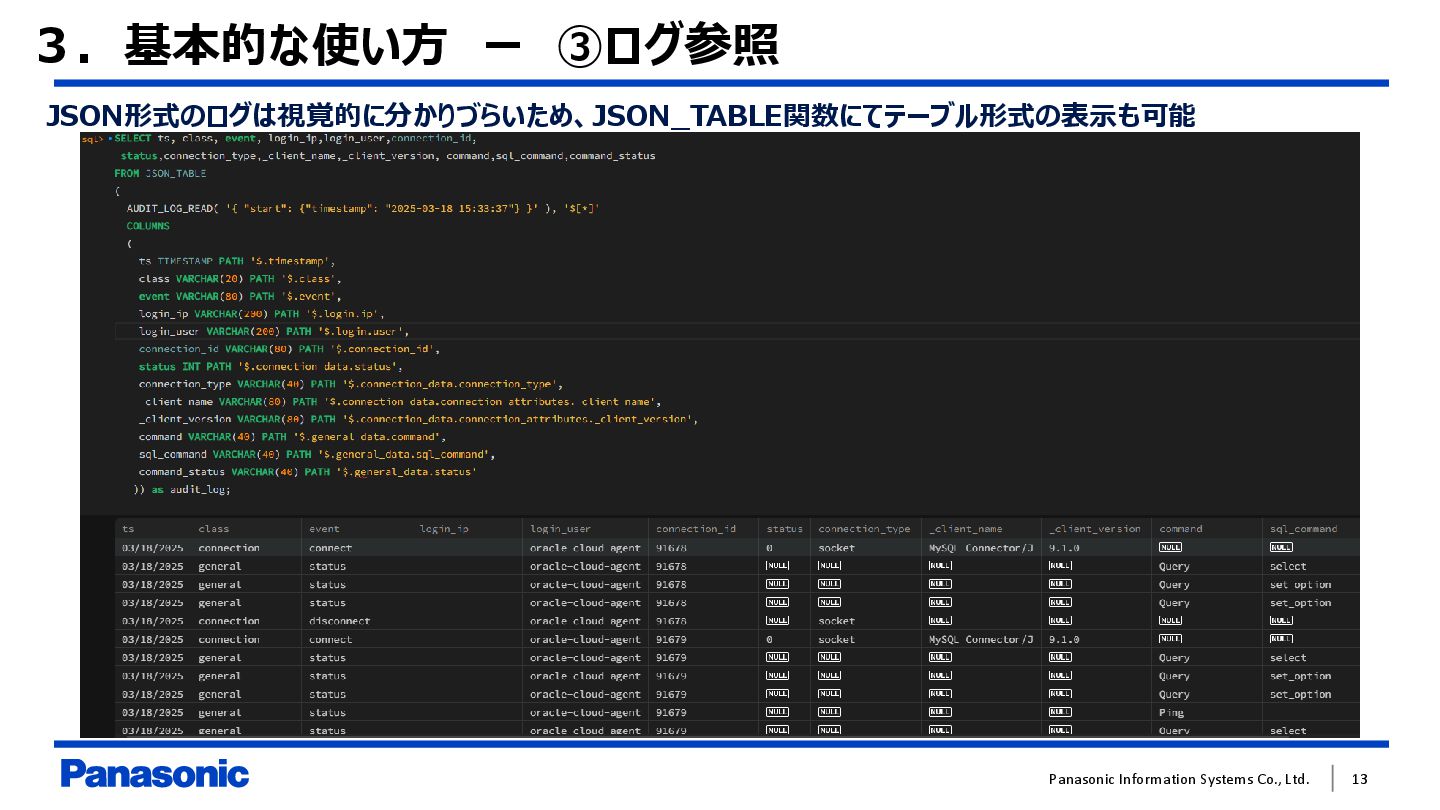This screenshot has height=810, width=1440.
Task: Click the sql_command column header
Action: pyautogui.click(x=1303, y=529)
